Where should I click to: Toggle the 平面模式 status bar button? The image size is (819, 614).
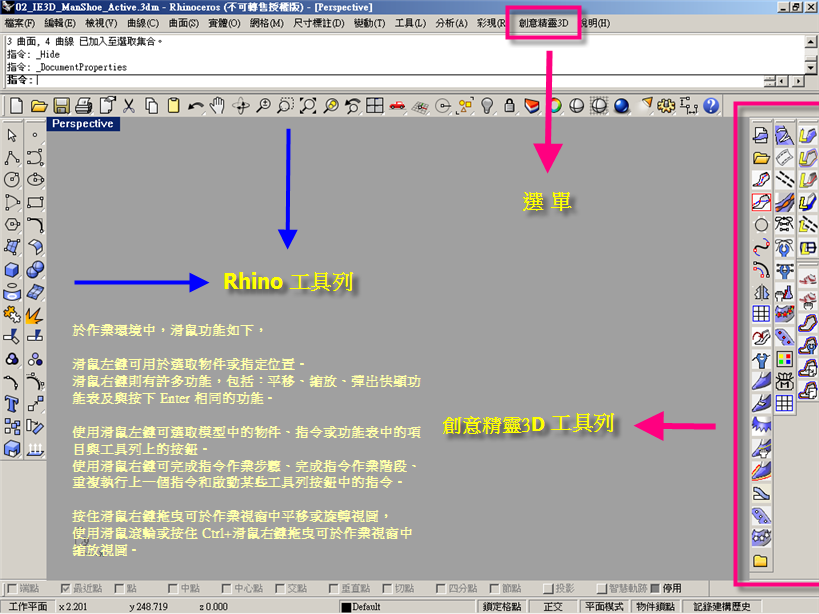(603, 607)
